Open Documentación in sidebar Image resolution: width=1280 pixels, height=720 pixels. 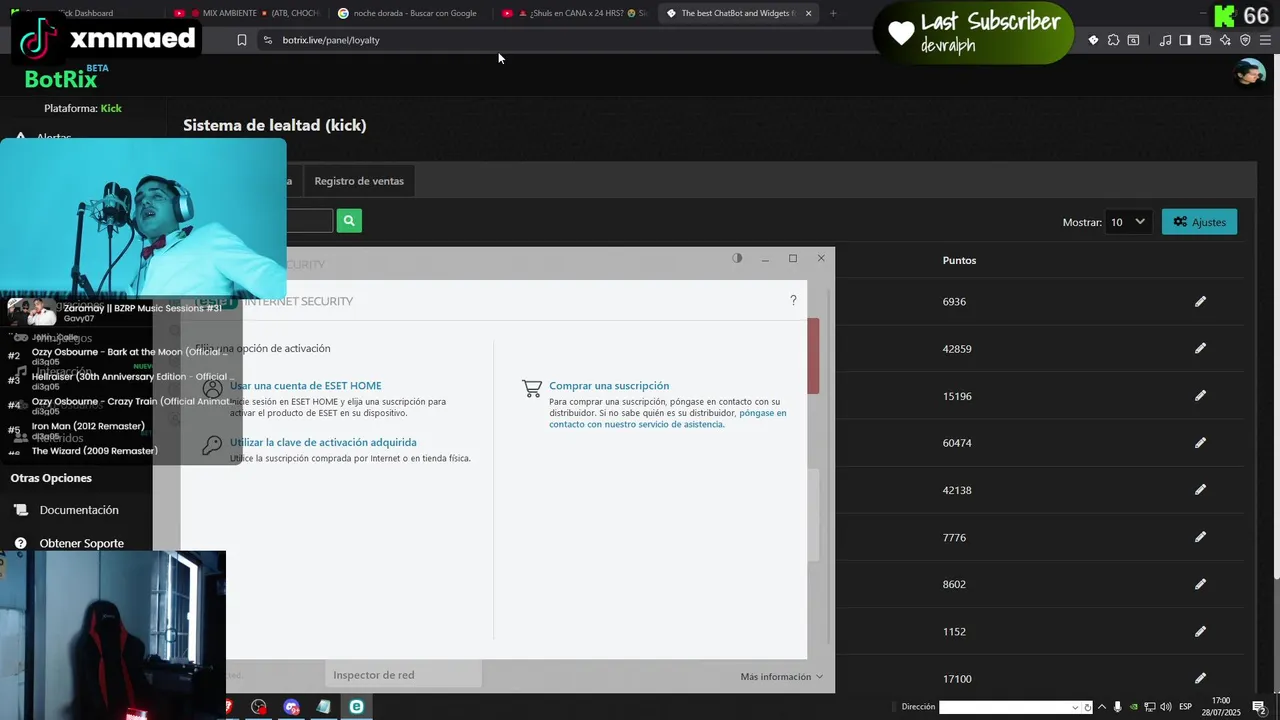(x=79, y=510)
